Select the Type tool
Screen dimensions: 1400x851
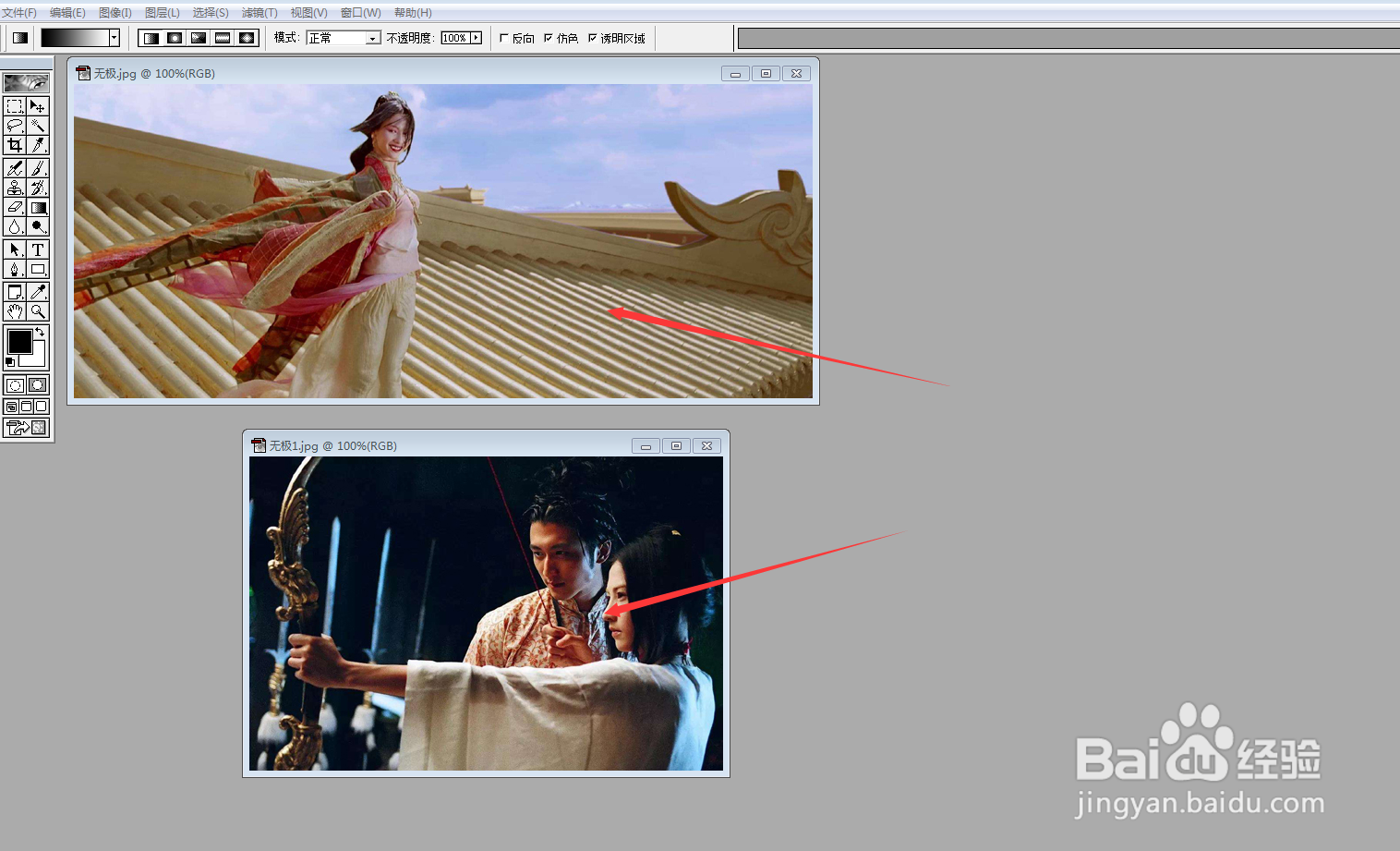tap(38, 249)
